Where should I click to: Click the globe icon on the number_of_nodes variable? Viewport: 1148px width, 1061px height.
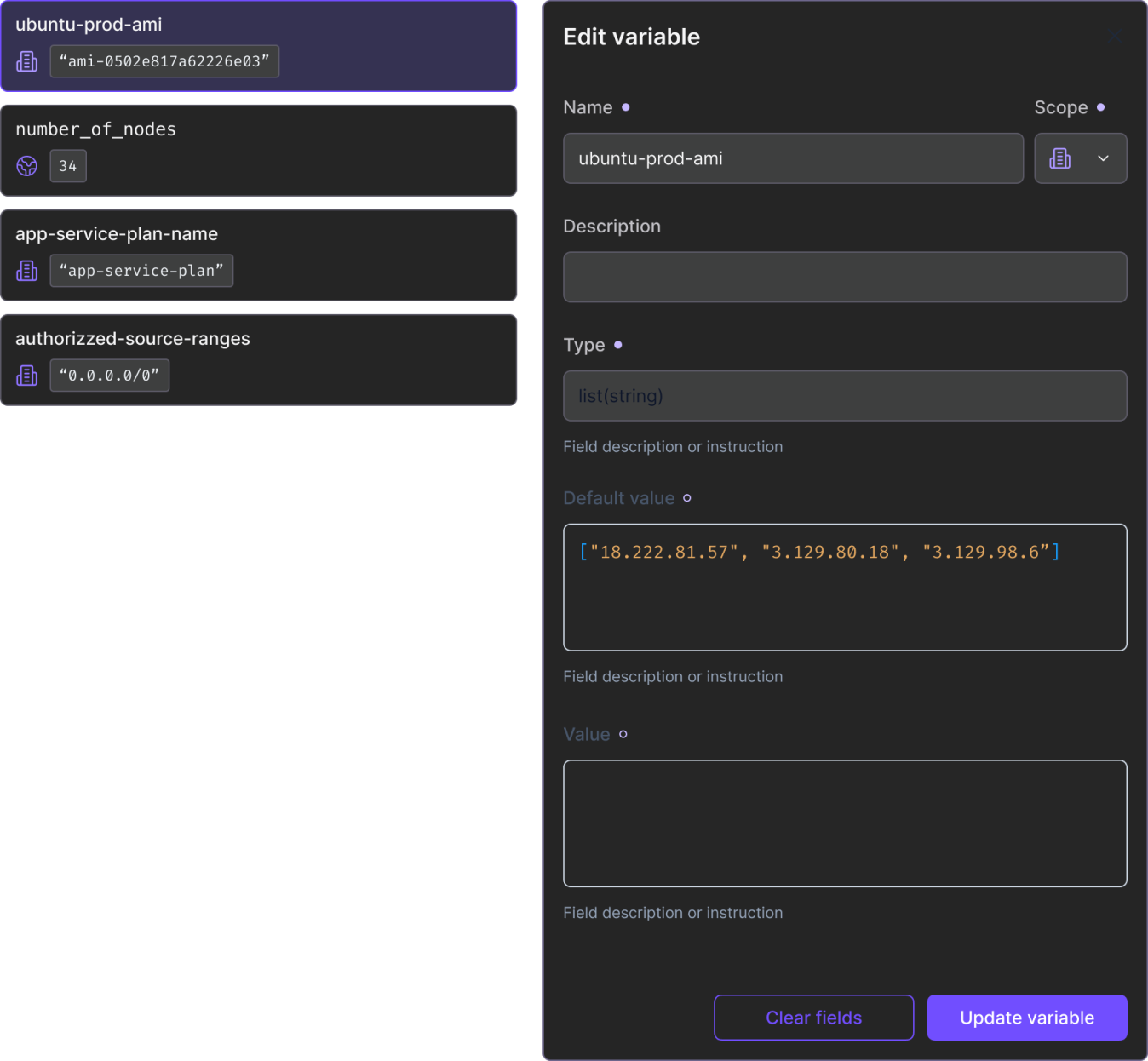click(x=26, y=166)
